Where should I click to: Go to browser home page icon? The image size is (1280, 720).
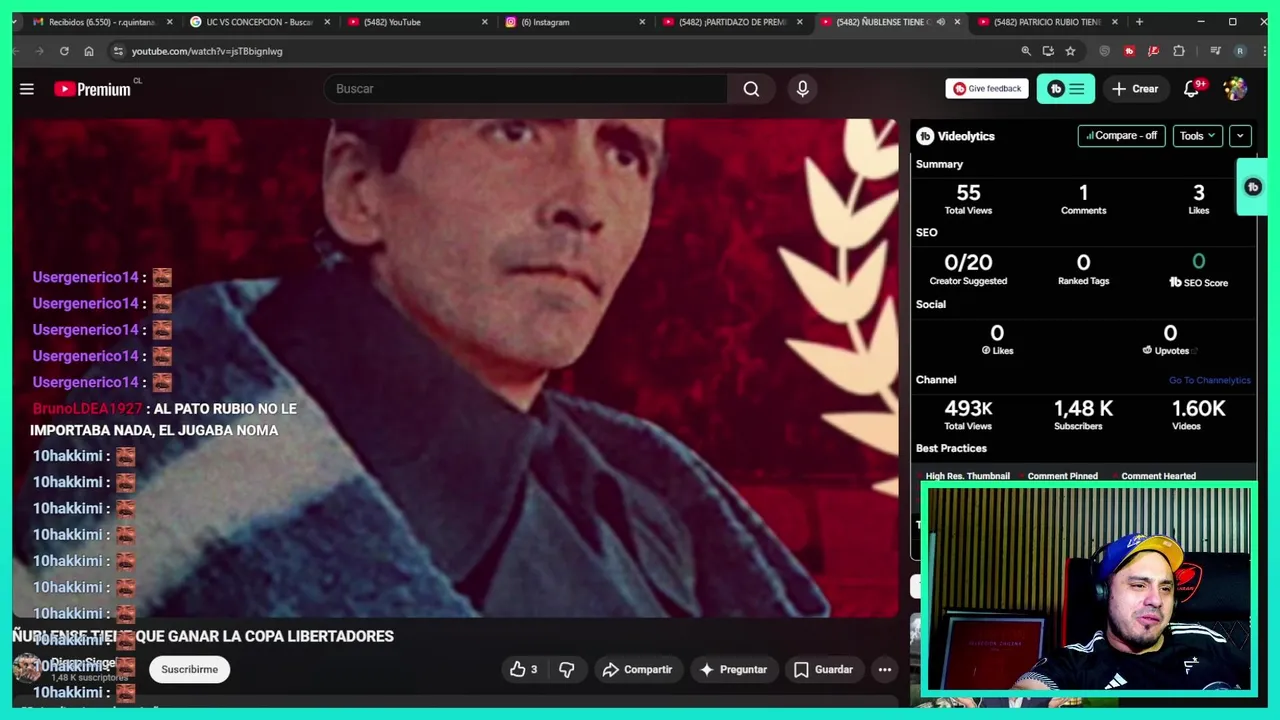click(89, 51)
